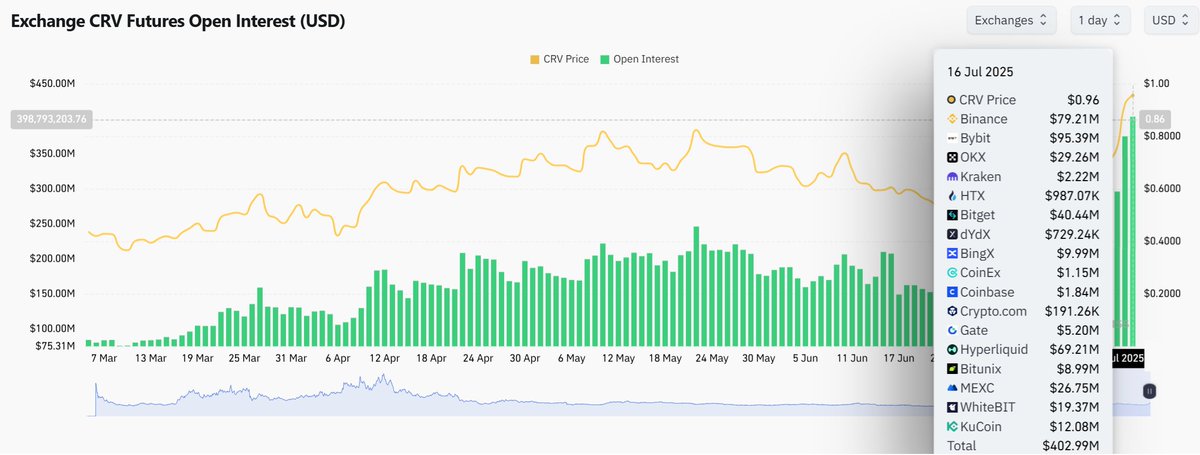The image size is (1200, 455).
Task: Click the Bitget icon in tooltip
Action: 952,215
